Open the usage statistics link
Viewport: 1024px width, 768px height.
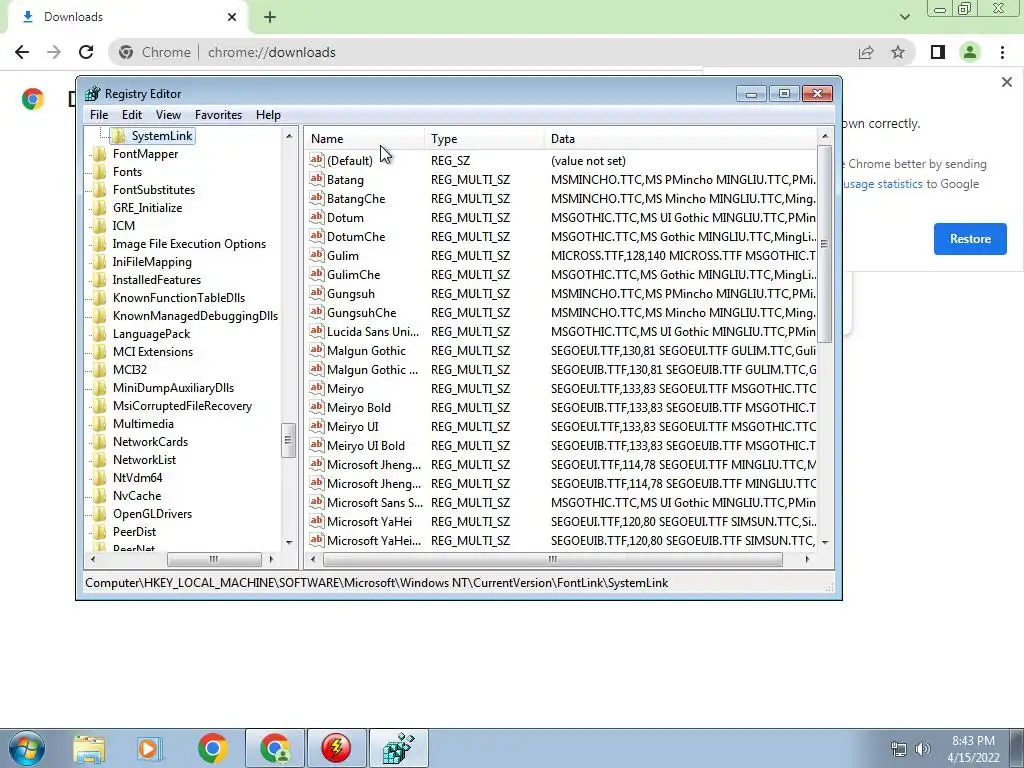[x=882, y=184]
